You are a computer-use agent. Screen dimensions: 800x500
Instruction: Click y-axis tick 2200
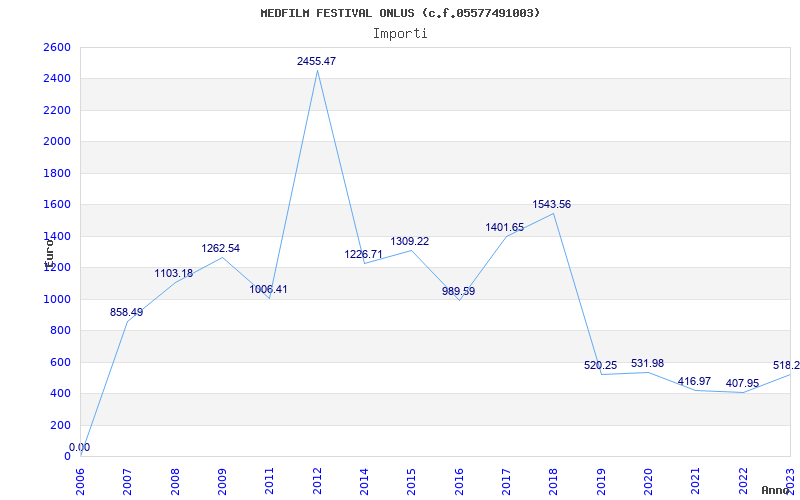pyautogui.click(x=57, y=110)
